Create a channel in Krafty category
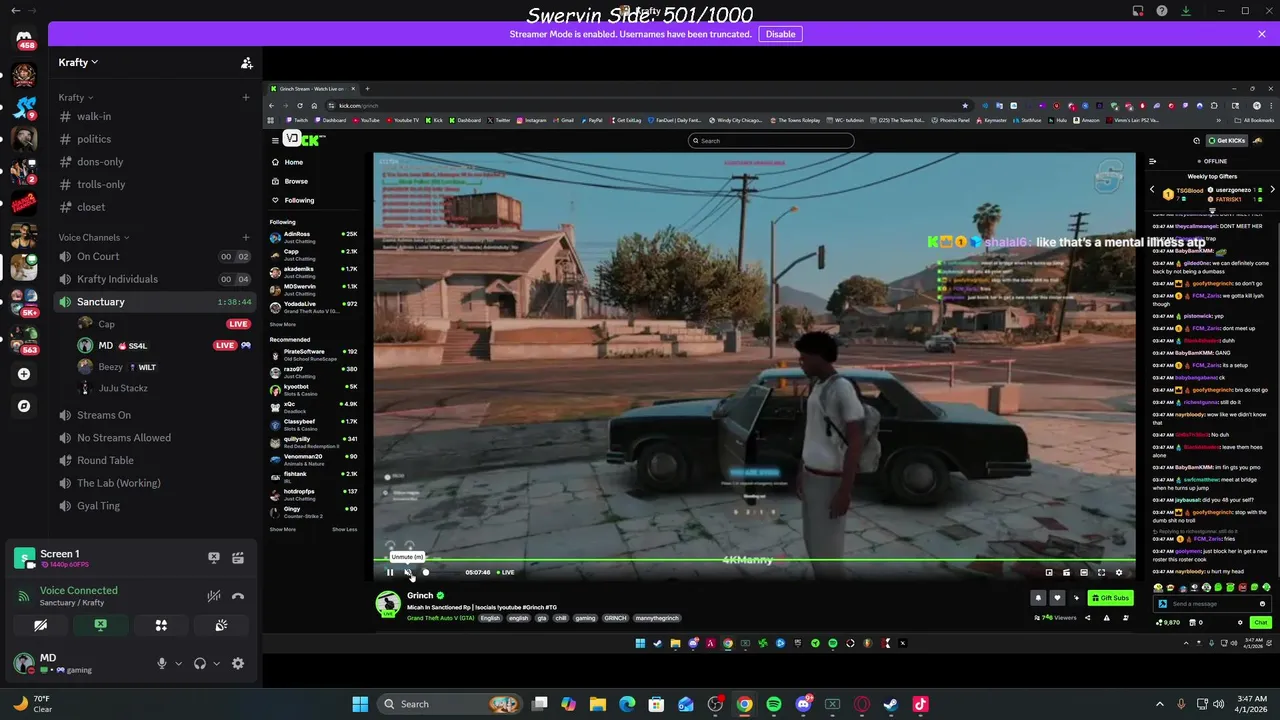Viewport: 1280px width, 720px height. (246, 98)
